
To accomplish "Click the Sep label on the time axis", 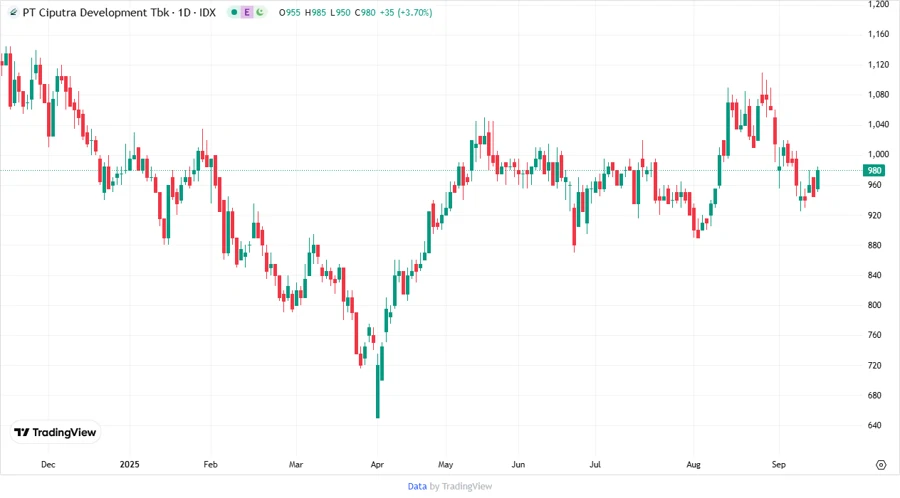I will pyautogui.click(x=778, y=464).
